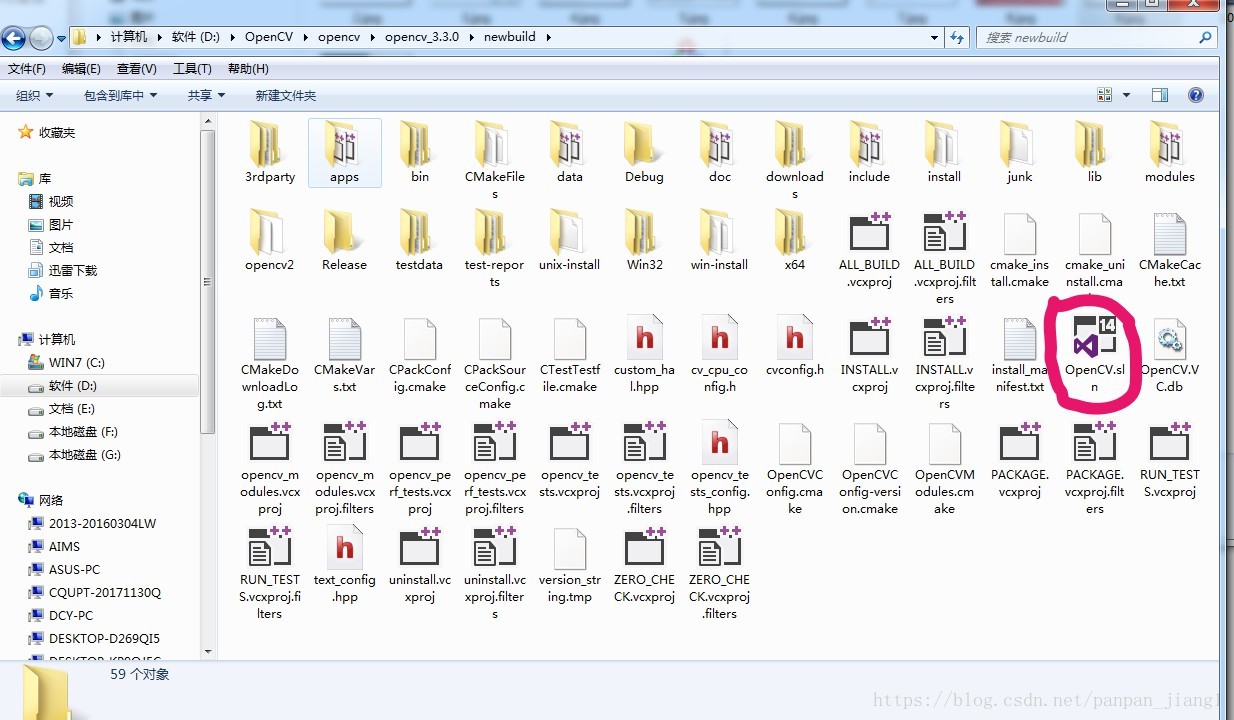Select the text_config.hpp file
Viewport: 1234px width, 720px height.
coord(344,566)
